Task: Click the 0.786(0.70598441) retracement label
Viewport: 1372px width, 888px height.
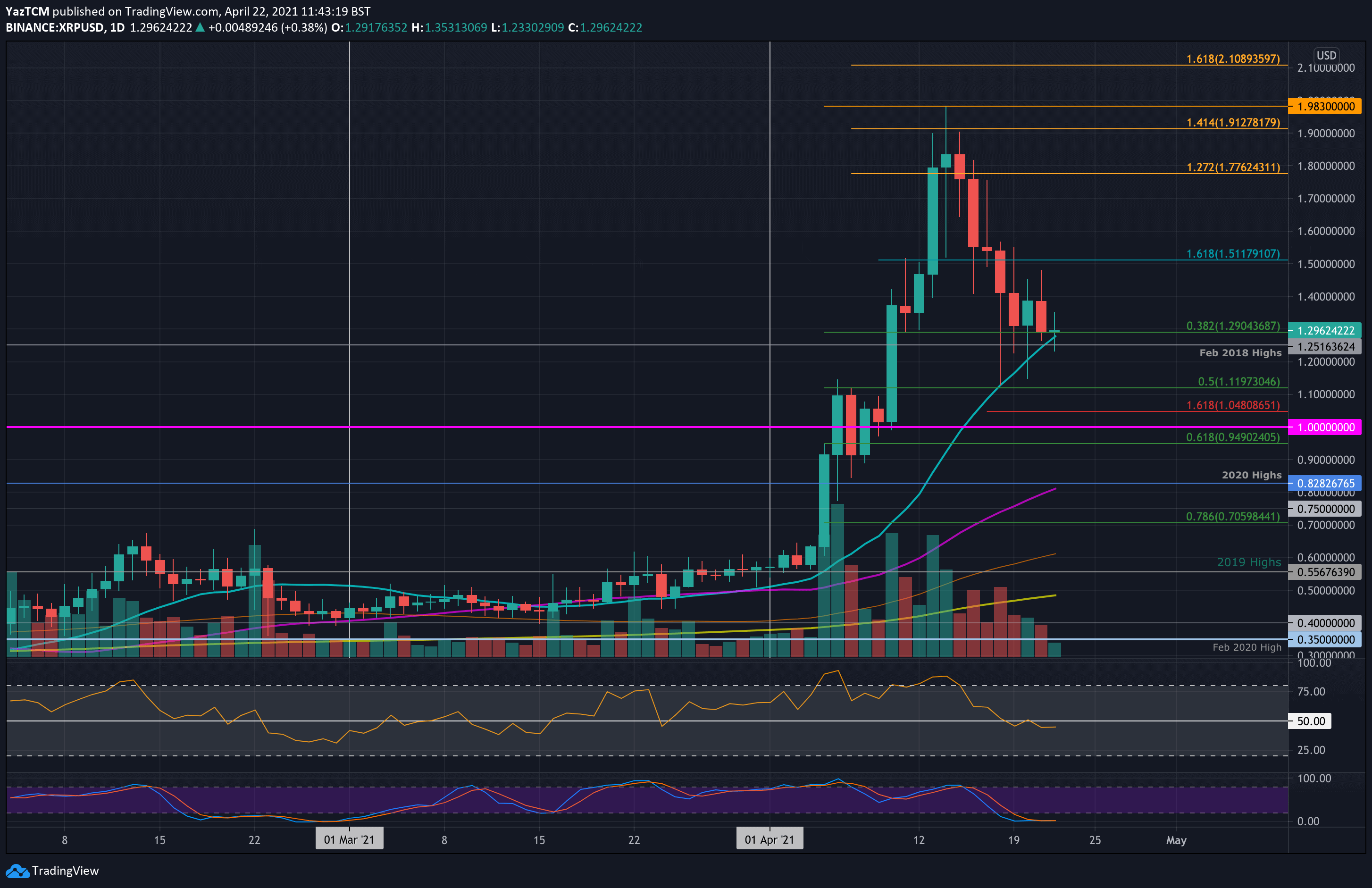Action: point(1232,517)
